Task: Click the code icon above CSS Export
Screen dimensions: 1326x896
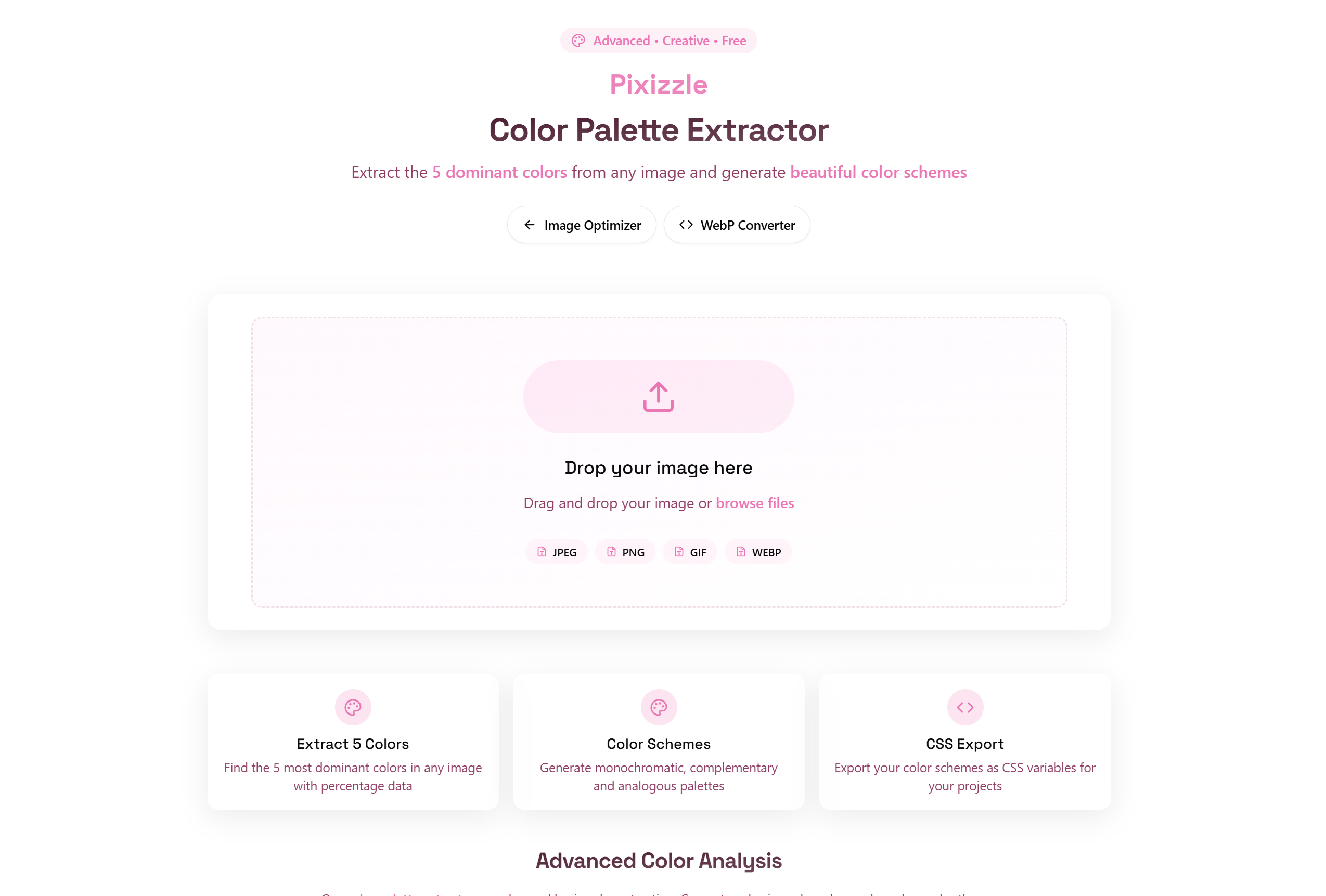Action: point(964,707)
